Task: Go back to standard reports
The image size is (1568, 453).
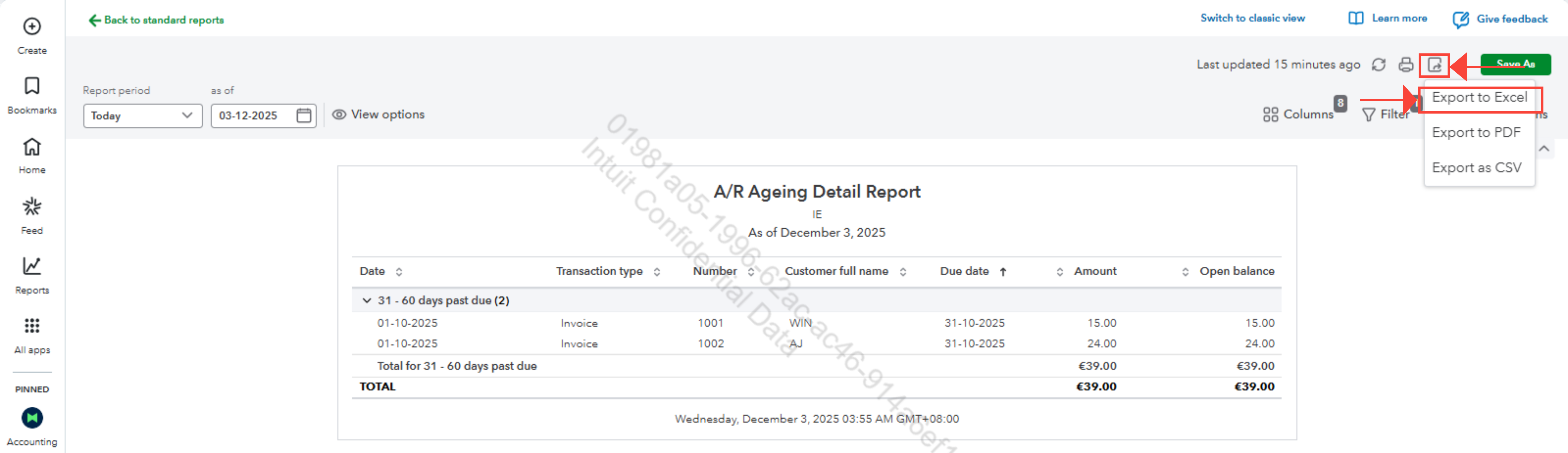Action: [x=156, y=20]
